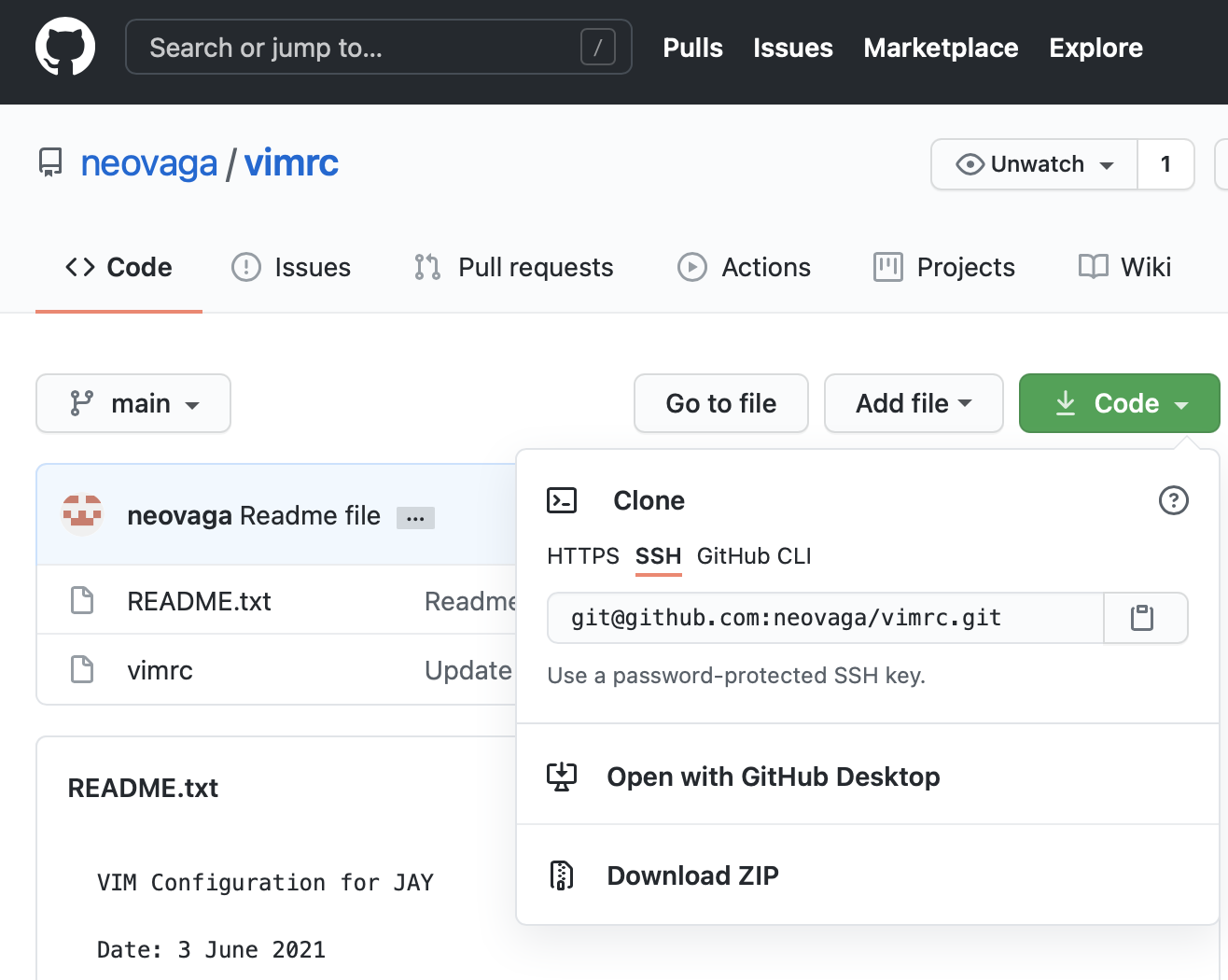The width and height of the screenshot is (1228, 980).
Task: Click the repository icon beside neovaga
Action: [50, 163]
